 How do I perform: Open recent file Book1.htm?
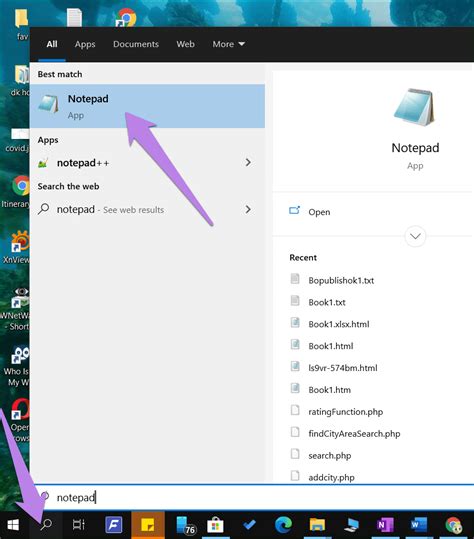pos(330,390)
